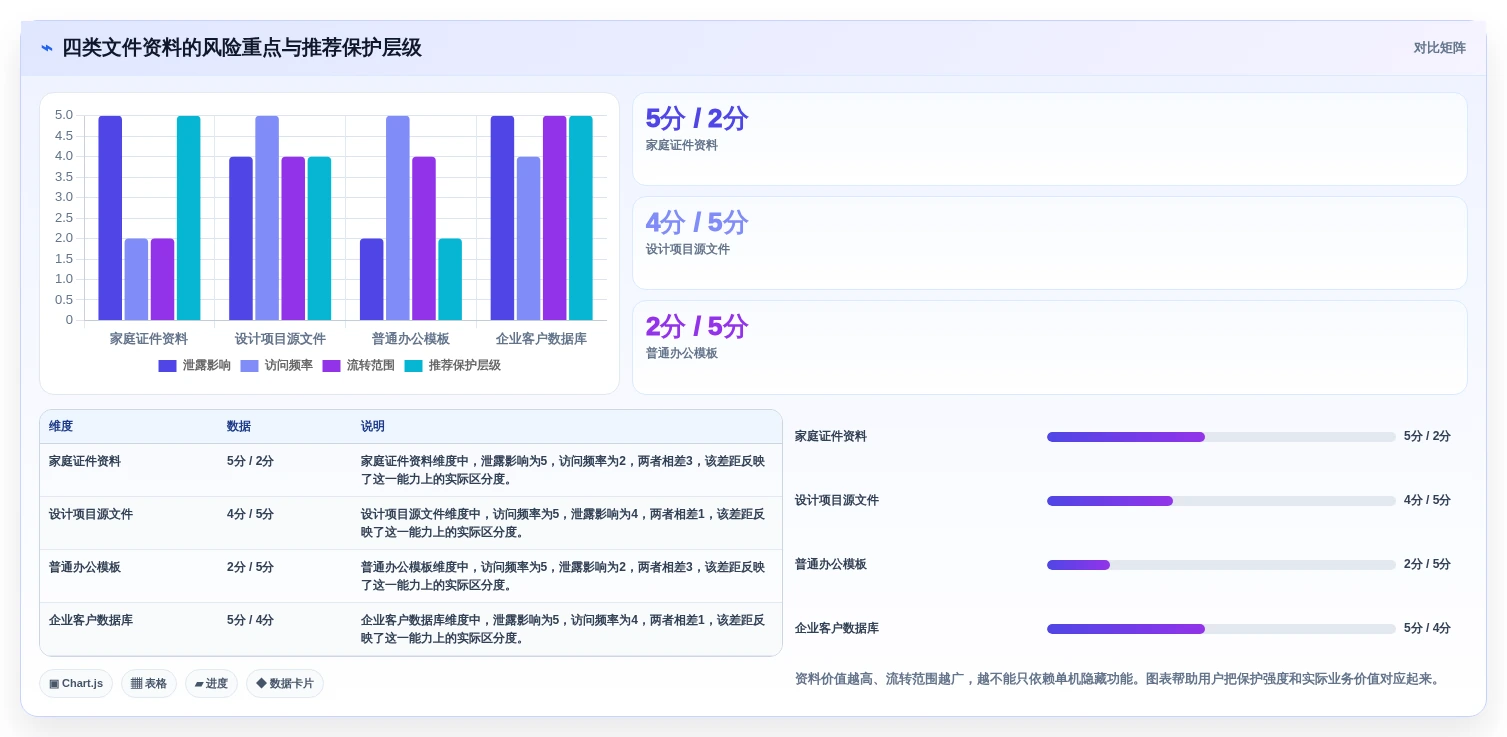The width and height of the screenshot is (1507, 737).
Task: Toggle the 流转范围 legend swatch
Action: pos(331,366)
